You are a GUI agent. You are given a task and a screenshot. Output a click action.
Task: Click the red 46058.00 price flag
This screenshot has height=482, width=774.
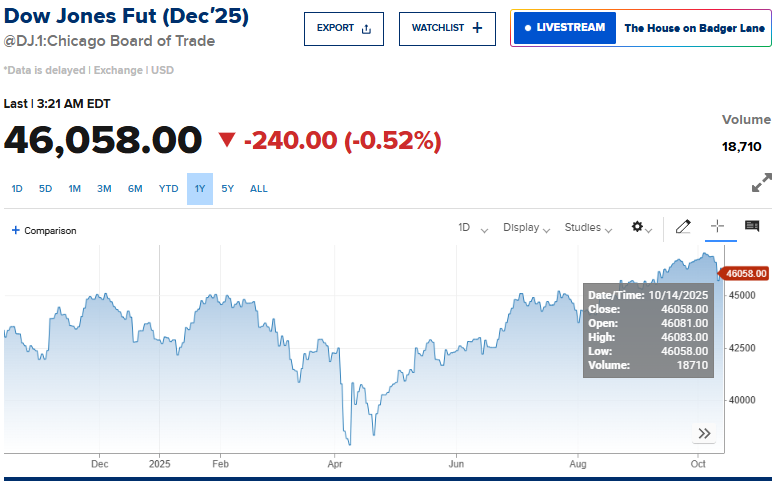point(745,273)
